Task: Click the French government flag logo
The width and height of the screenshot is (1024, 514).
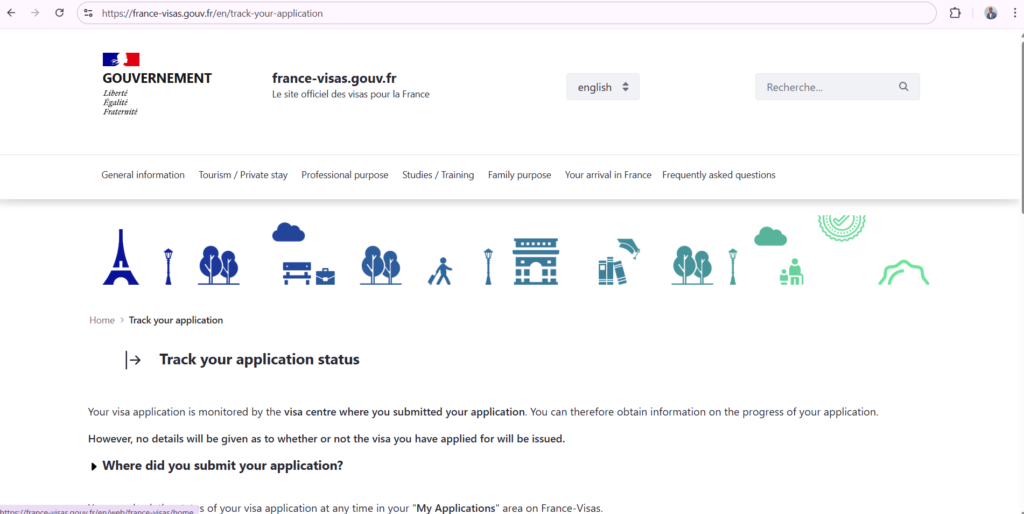Action: (x=121, y=60)
